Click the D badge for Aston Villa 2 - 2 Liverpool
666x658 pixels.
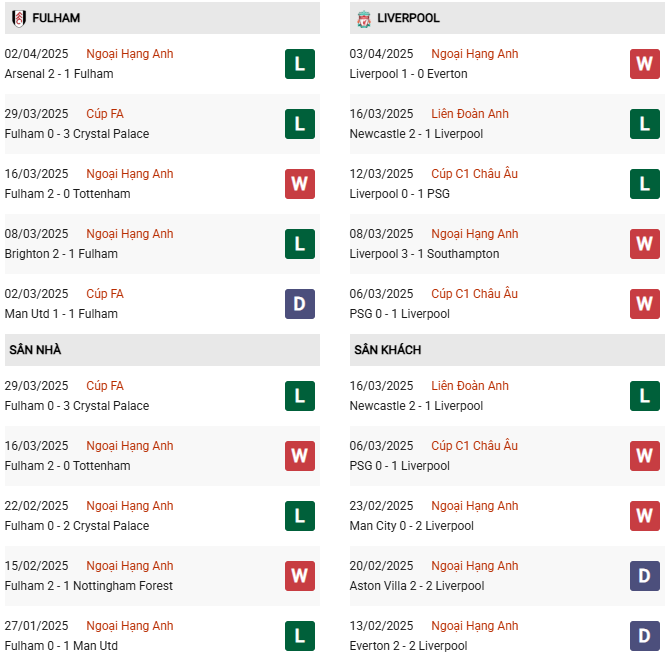645,576
